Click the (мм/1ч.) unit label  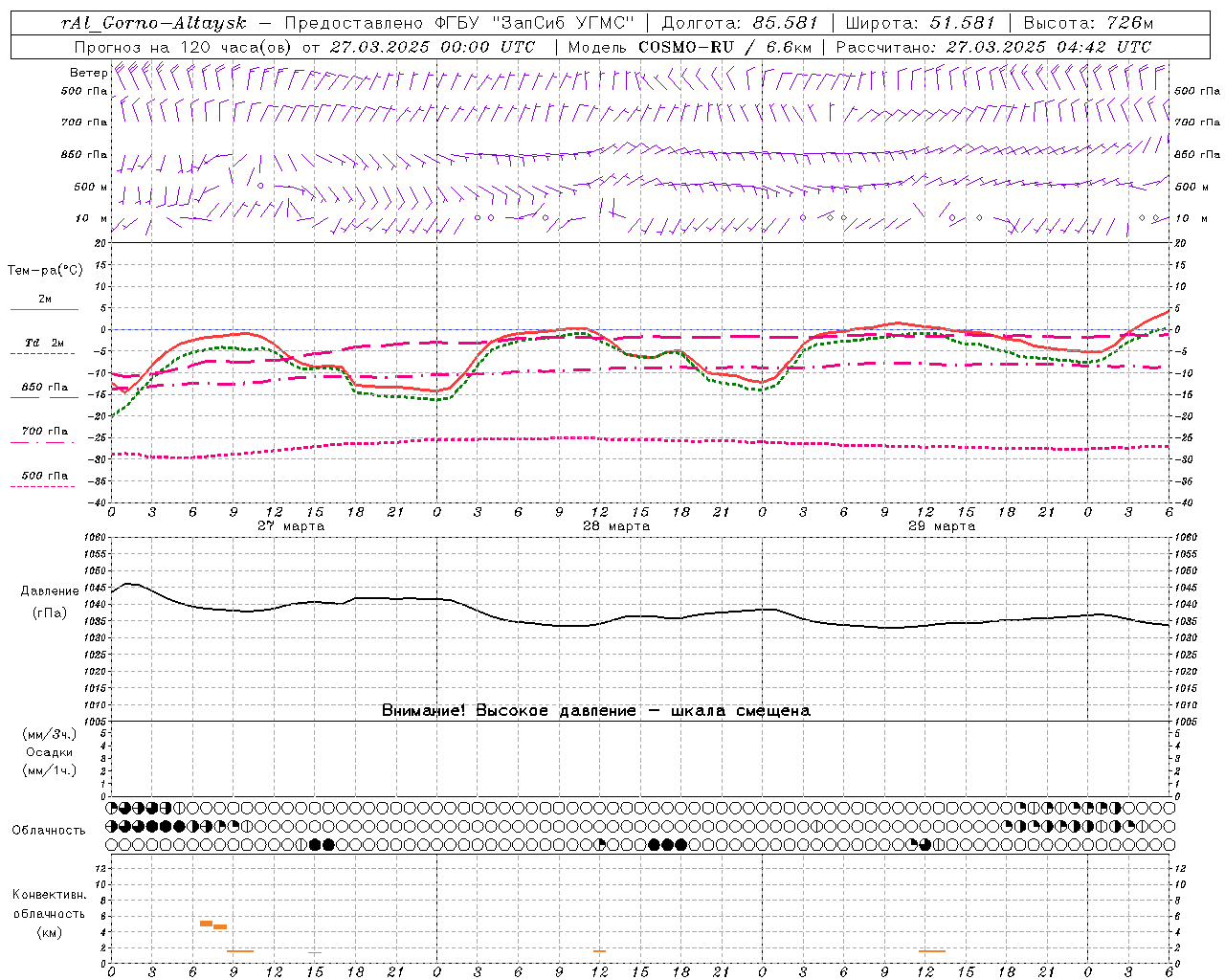click(50, 770)
